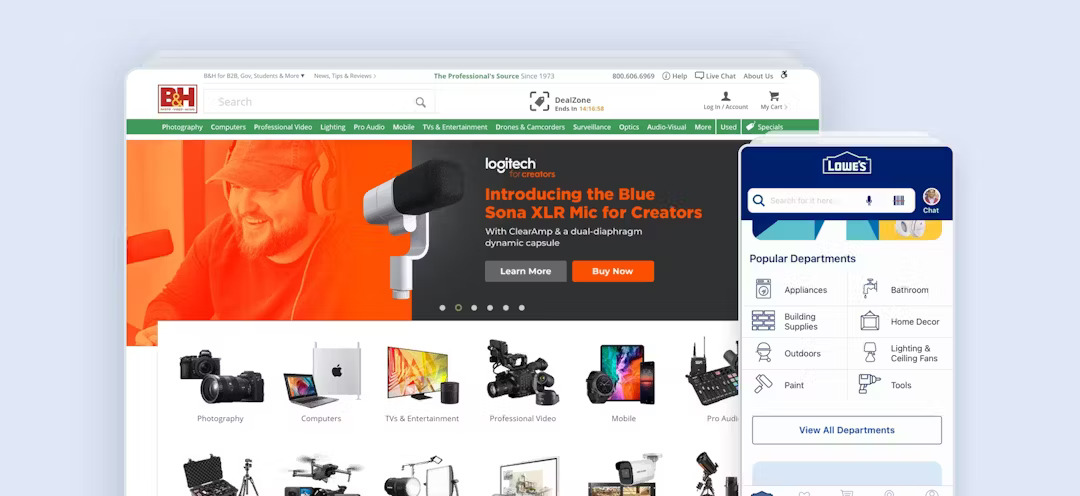1080x496 pixels.
Task: Select the last carousel slide dot
Action: (x=521, y=308)
